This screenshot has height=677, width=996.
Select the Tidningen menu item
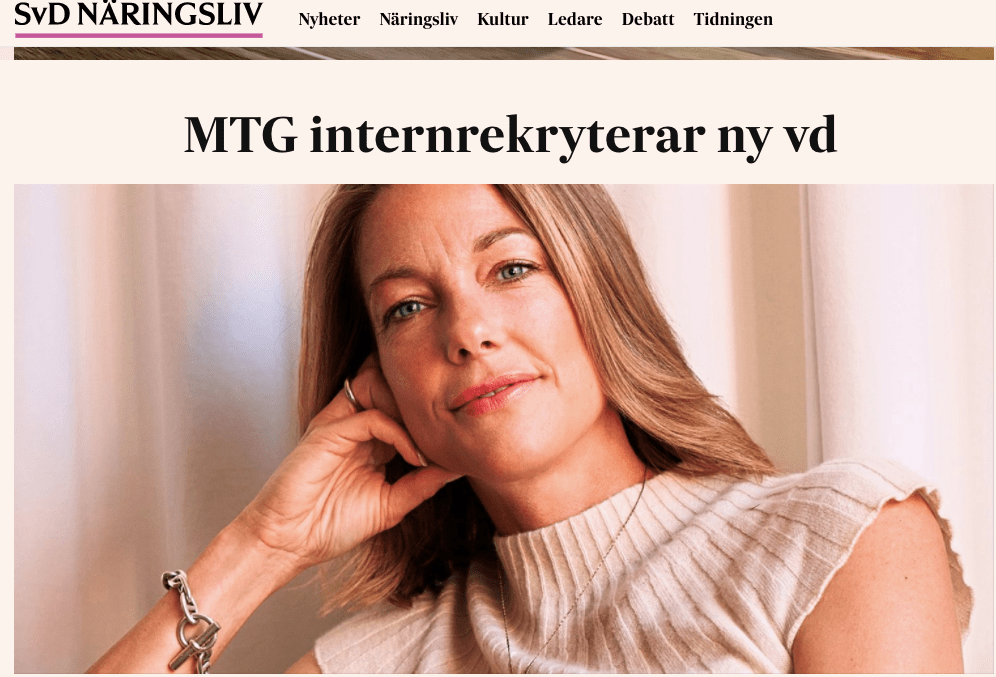[x=733, y=20]
